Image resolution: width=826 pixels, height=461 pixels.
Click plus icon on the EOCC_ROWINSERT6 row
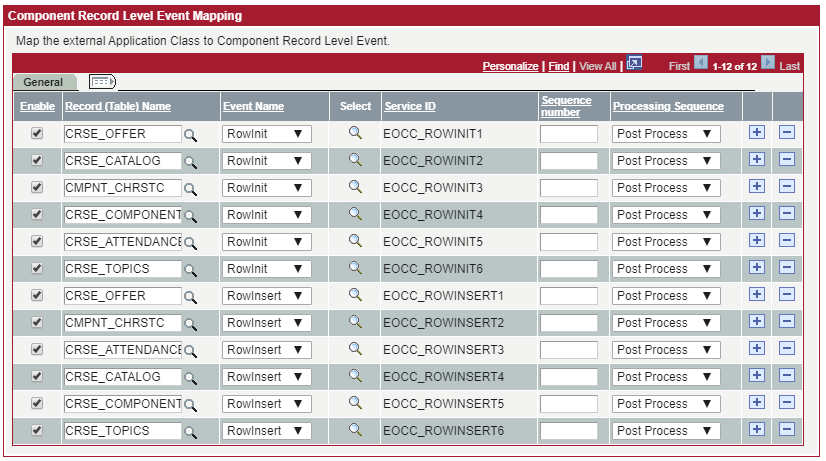pyautogui.click(x=757, y=430)
